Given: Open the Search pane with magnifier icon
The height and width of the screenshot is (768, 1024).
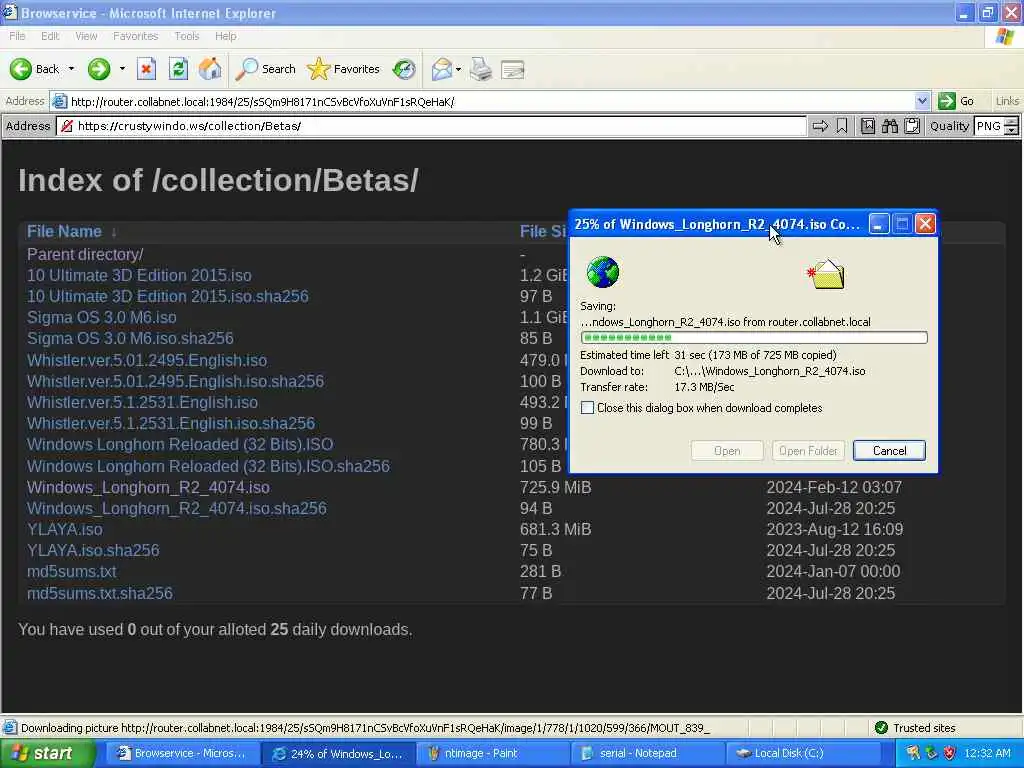Looking at the screenshot, I should [266, 69].
